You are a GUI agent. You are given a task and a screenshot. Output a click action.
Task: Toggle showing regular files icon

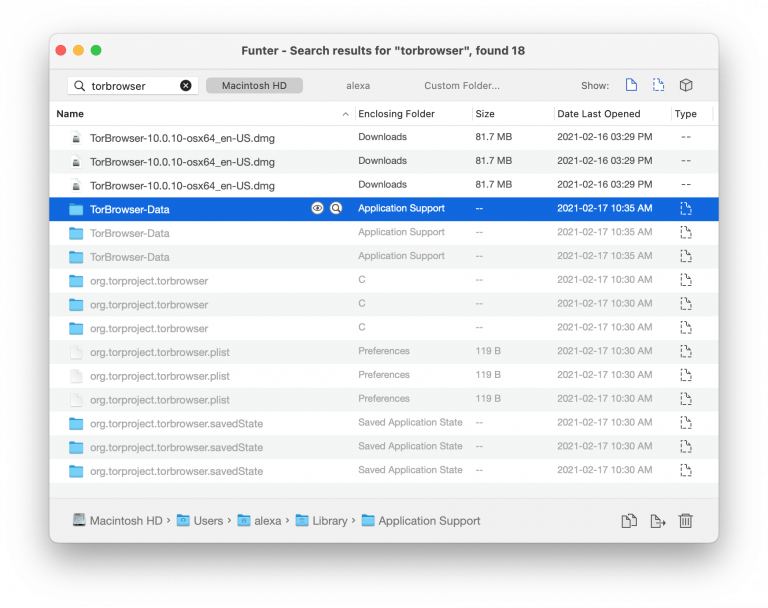coord(631,85)
